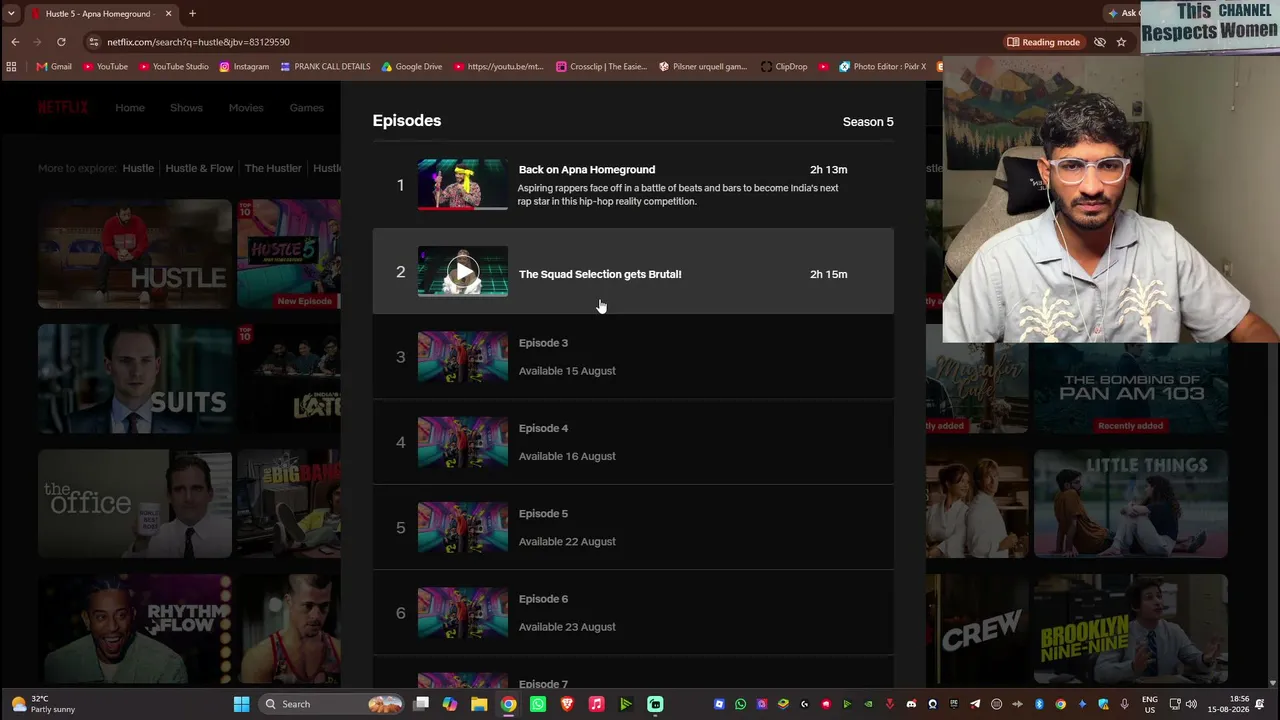Select Episode 3 available 15 August thumbnail

click(x=462, y=357)
